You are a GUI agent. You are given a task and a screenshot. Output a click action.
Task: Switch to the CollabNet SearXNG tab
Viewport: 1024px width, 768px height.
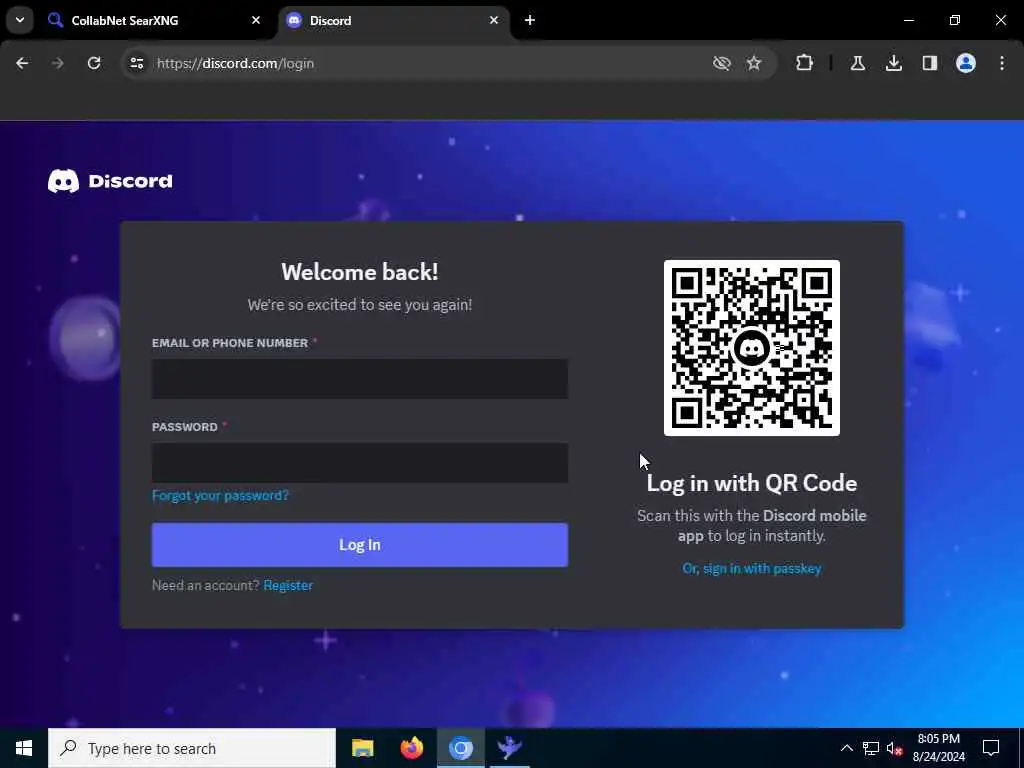pos(155,20)
